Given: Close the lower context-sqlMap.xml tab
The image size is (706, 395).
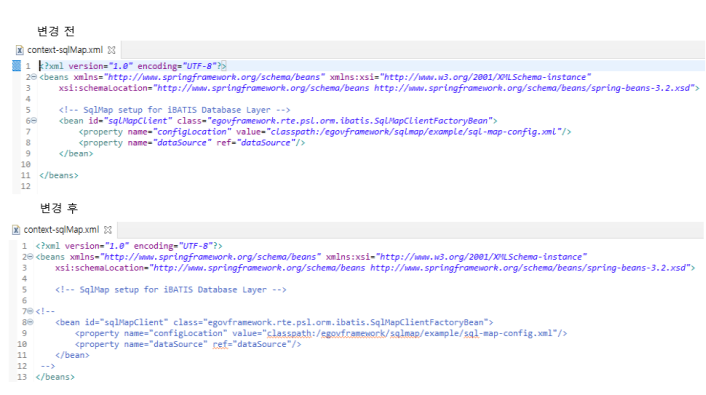Looking at the screenshot, I should point(108,230).
